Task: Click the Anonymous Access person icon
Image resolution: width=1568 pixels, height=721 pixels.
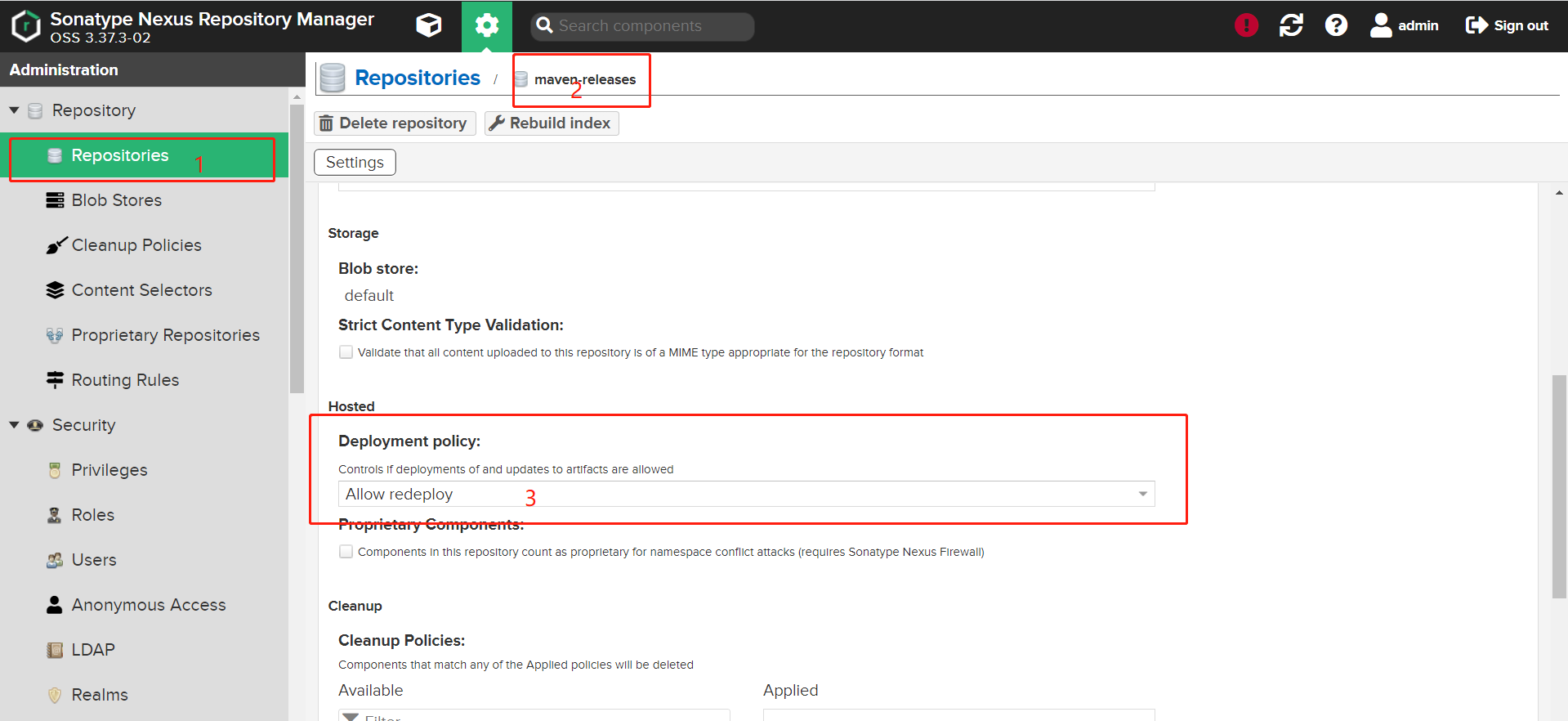Action: pyautogui.click(x=55, y=605)
